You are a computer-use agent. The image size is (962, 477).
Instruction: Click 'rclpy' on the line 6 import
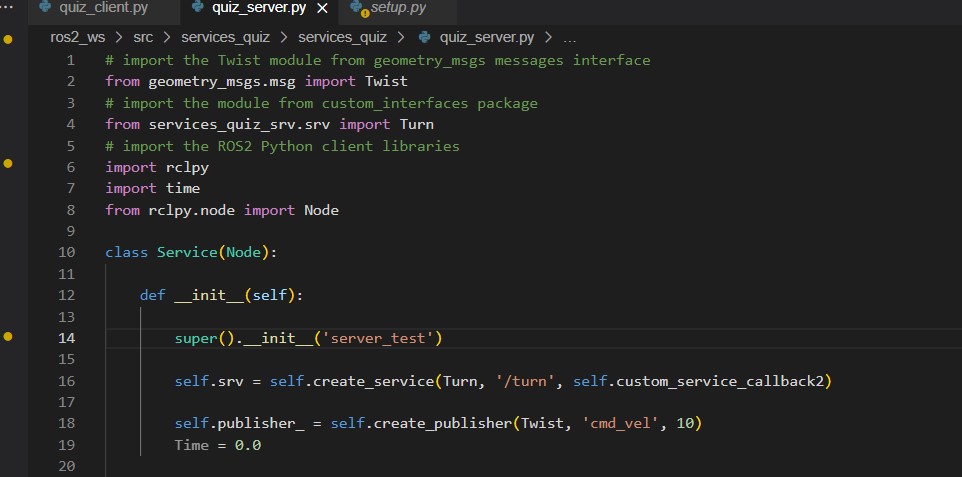click(187, 167)
